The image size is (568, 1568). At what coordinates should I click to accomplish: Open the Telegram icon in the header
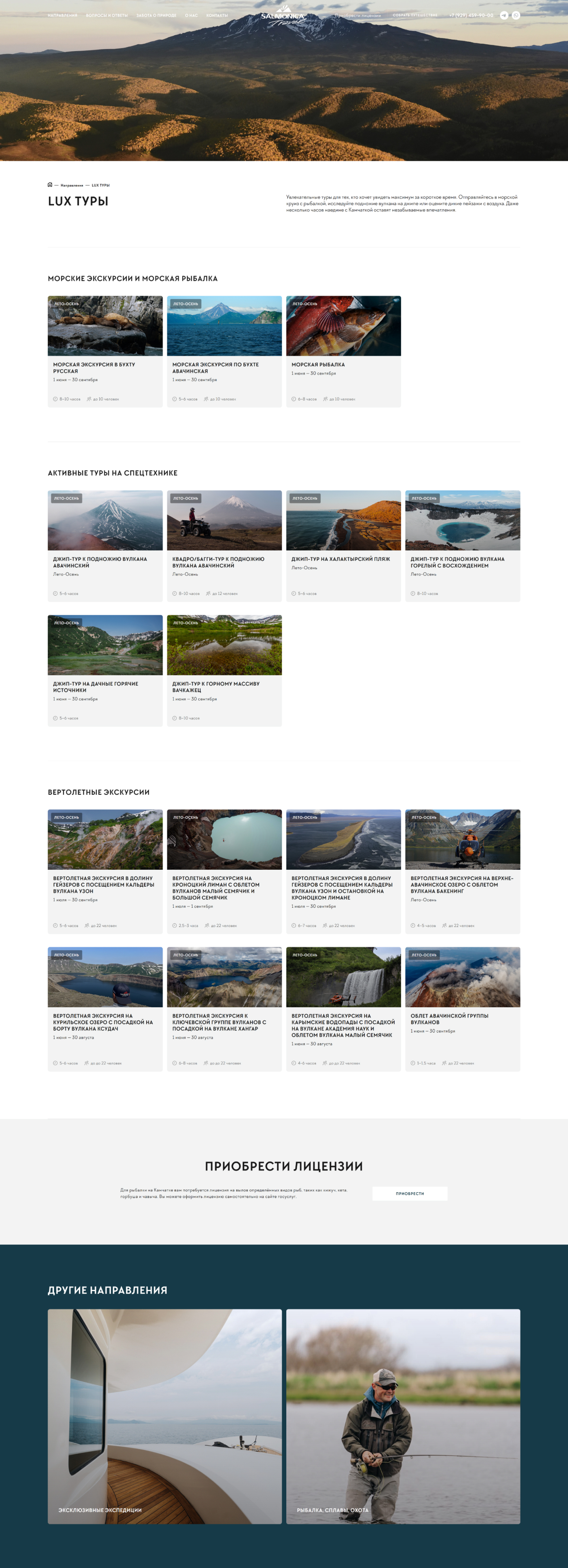[x=504, y=15]
